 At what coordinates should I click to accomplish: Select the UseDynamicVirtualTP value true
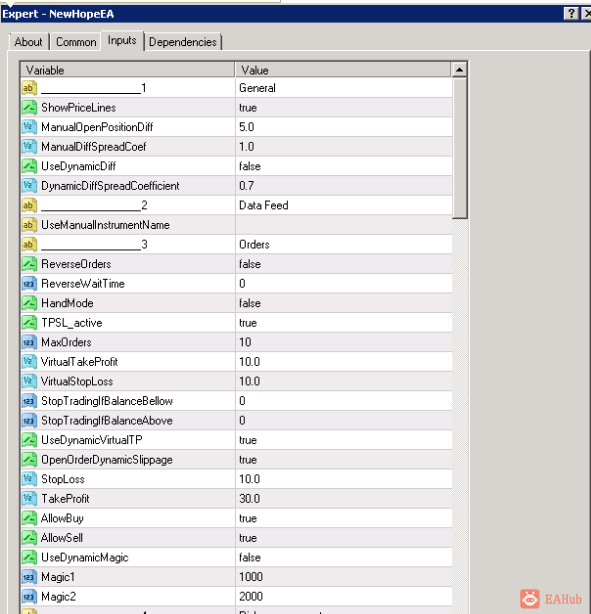point(248,441)
